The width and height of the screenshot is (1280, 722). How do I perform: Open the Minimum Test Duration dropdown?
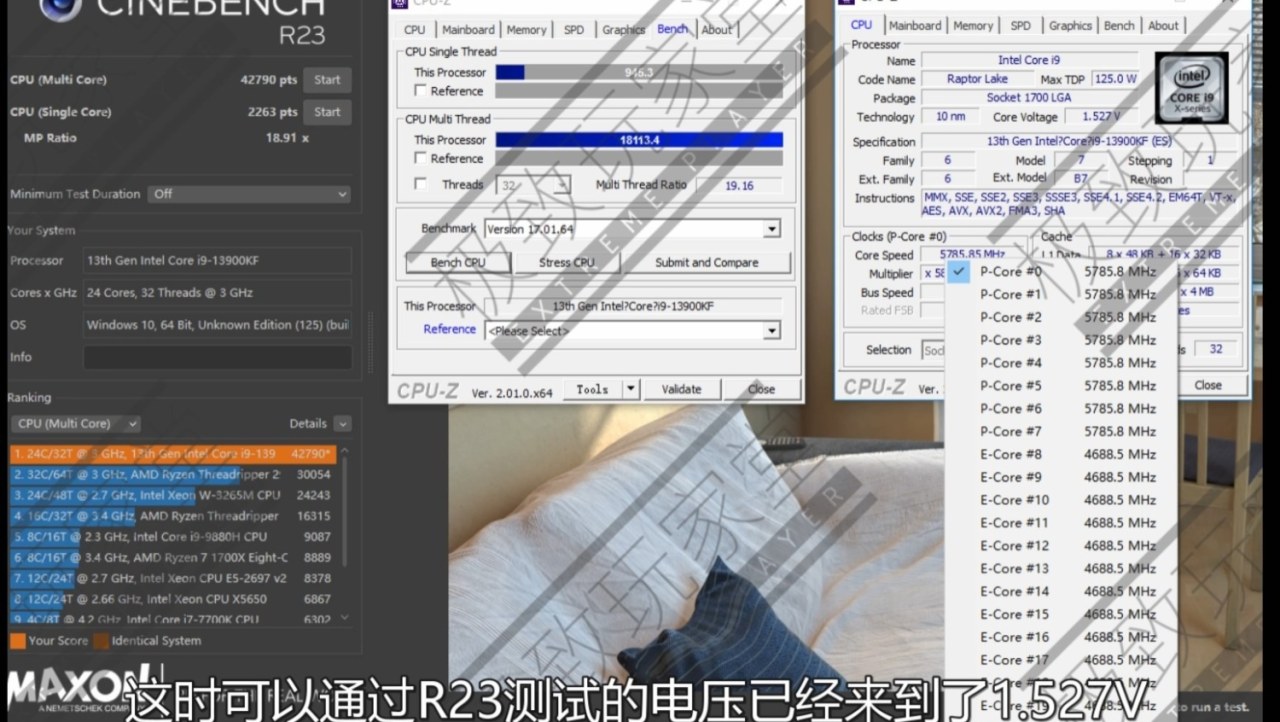[x=249, y=194]
